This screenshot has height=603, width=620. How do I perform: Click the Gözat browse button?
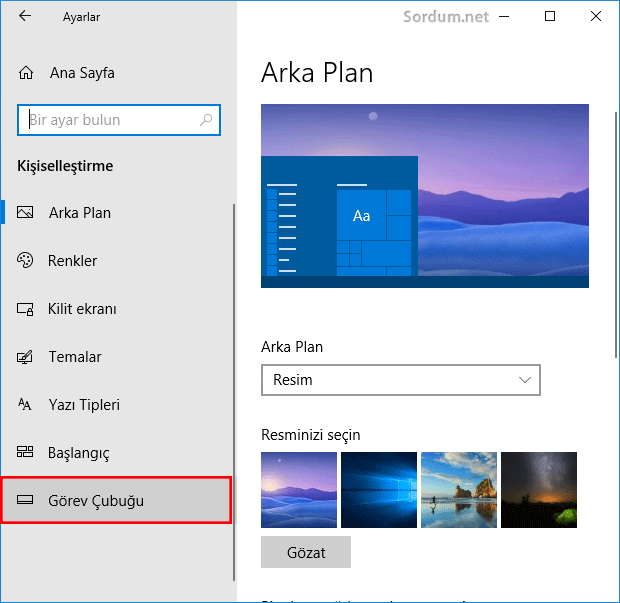coord(306,552)
